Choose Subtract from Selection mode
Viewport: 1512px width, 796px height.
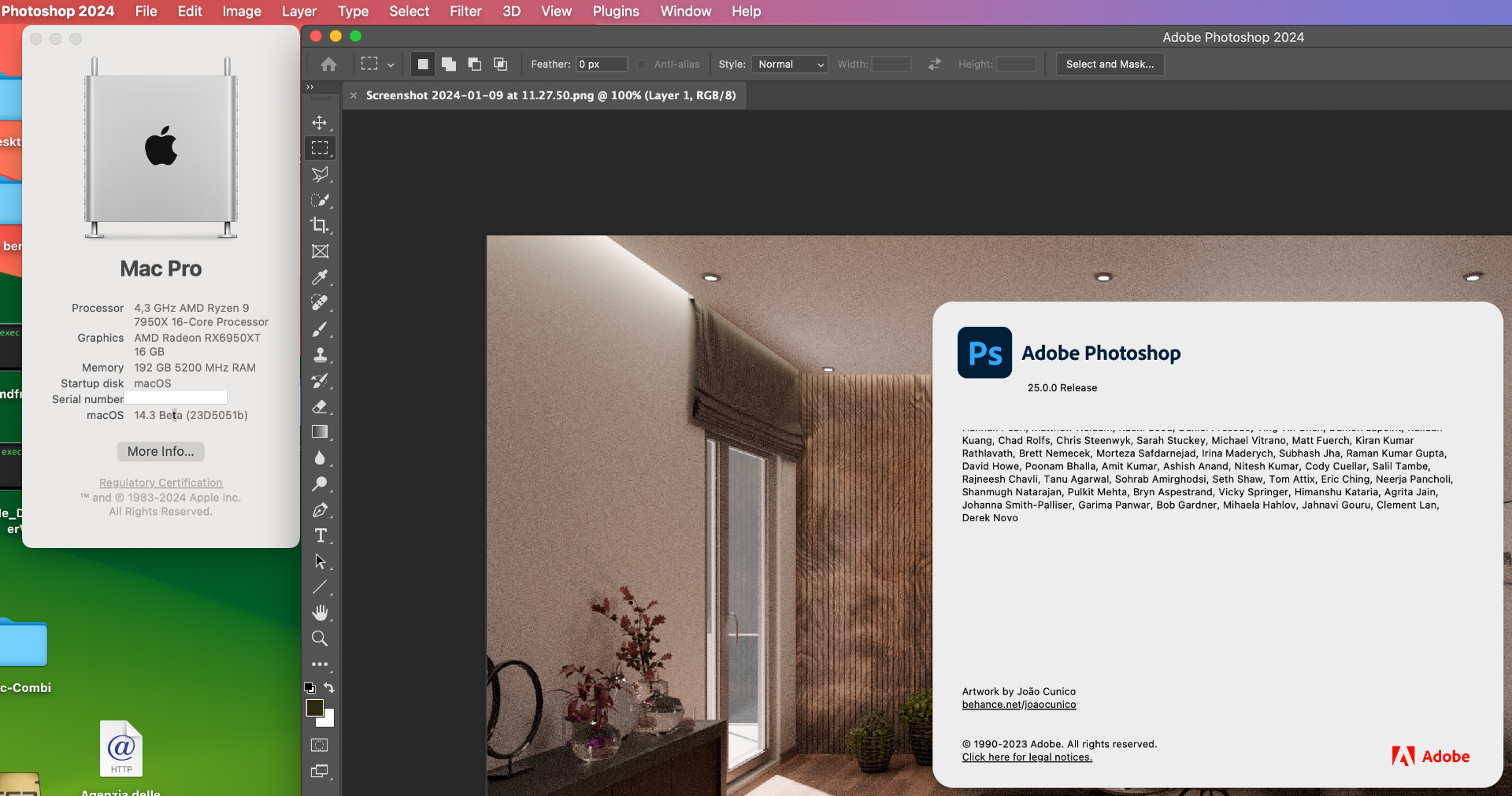pyautogui.click(x=475, y=65)
